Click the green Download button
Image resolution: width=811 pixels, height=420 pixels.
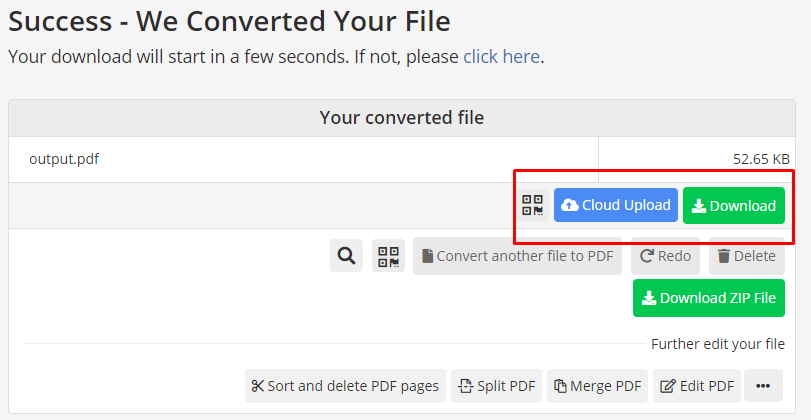(x=734, y=205)
